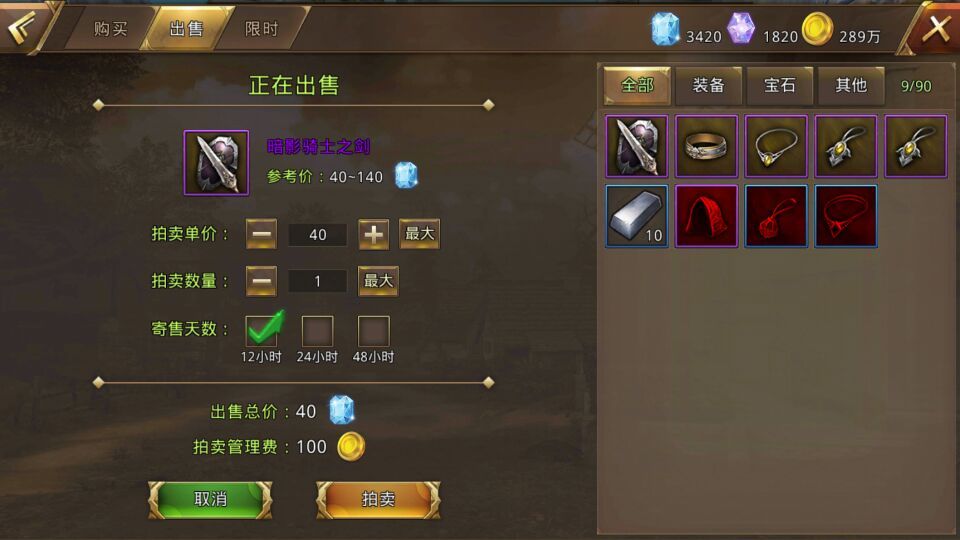This screenshot has width=960, height=540.
Task: Set unit price to maximum with 最大
Action: point(419,234)
